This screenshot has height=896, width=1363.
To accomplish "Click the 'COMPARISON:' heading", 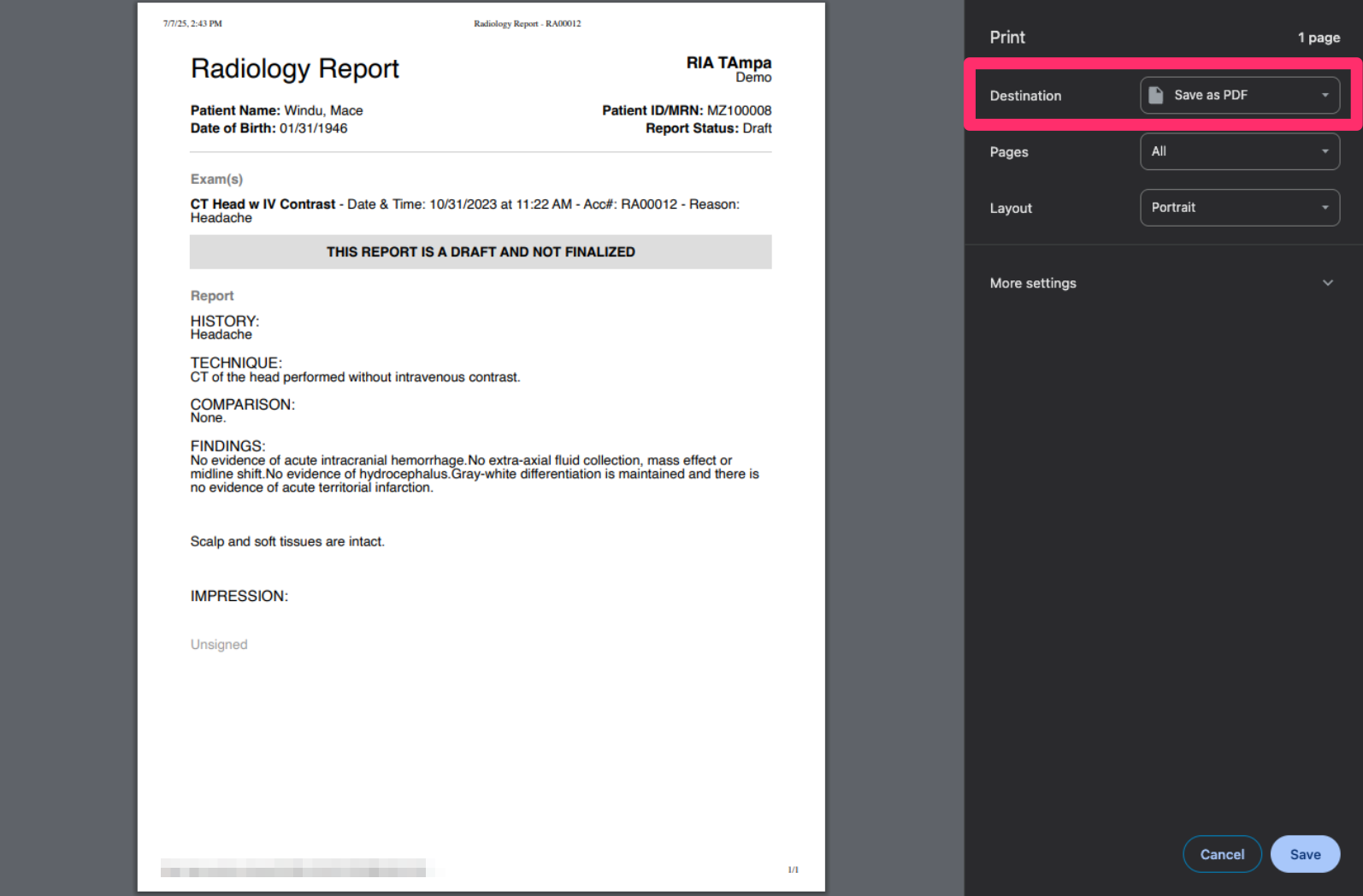I will click(x=243, y=404).
